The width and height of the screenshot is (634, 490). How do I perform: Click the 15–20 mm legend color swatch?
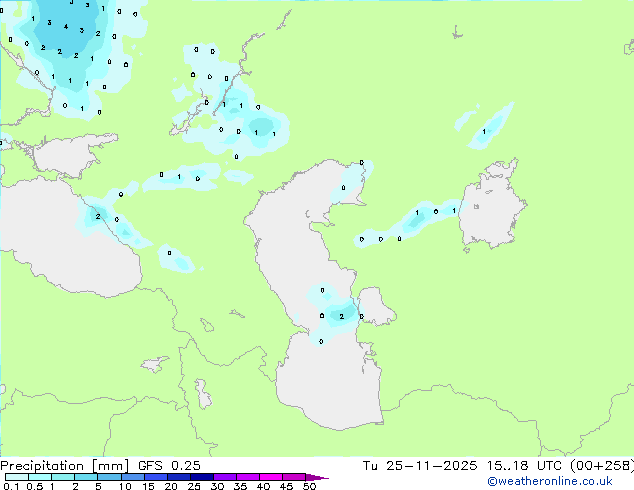[x=156, y=477]
